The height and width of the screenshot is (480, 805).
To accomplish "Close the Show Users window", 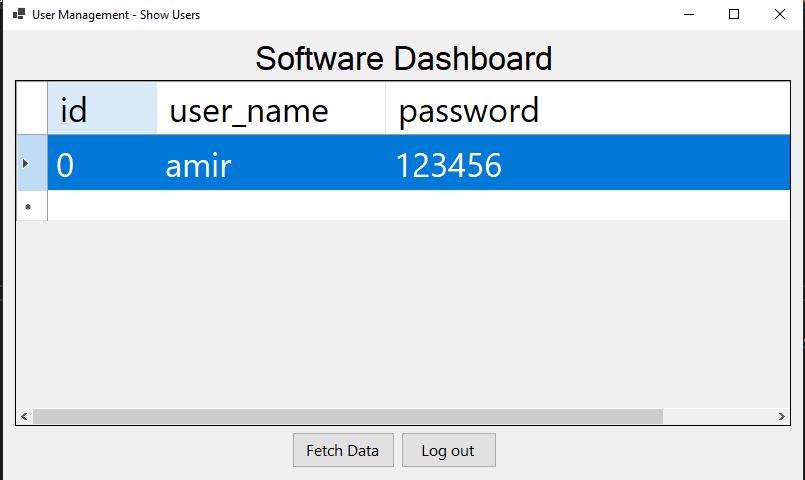I will pos(780,15).
